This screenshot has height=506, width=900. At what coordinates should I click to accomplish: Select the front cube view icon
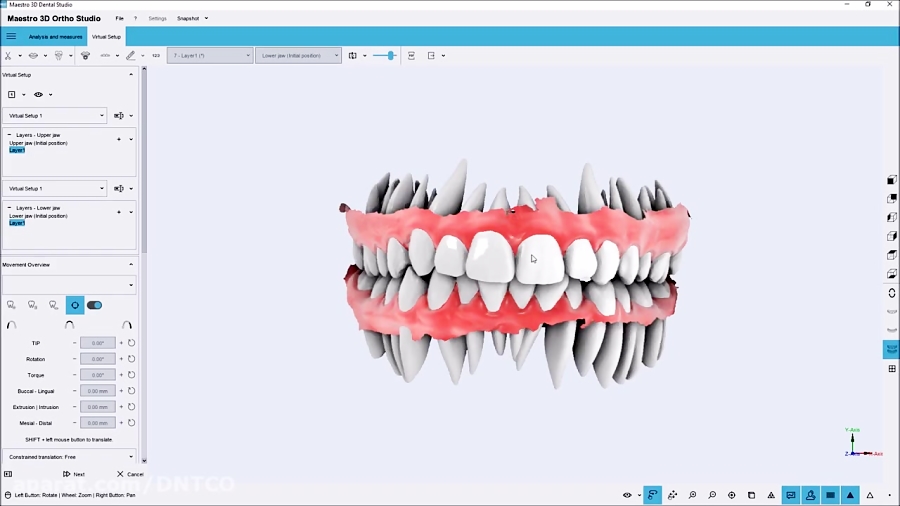point(892,180)
